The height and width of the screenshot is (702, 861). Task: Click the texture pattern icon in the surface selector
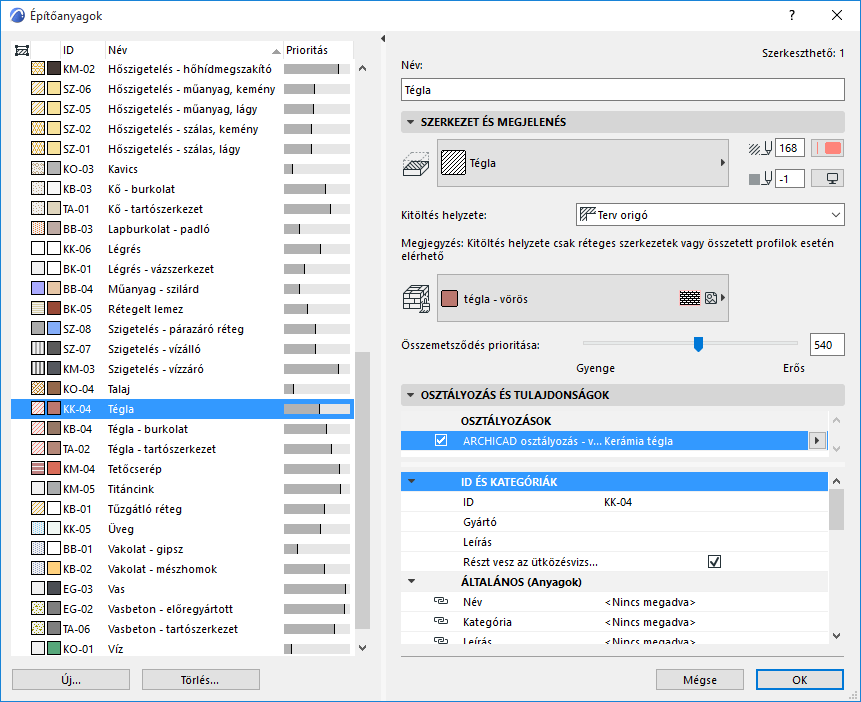click(x=690, y=298)
